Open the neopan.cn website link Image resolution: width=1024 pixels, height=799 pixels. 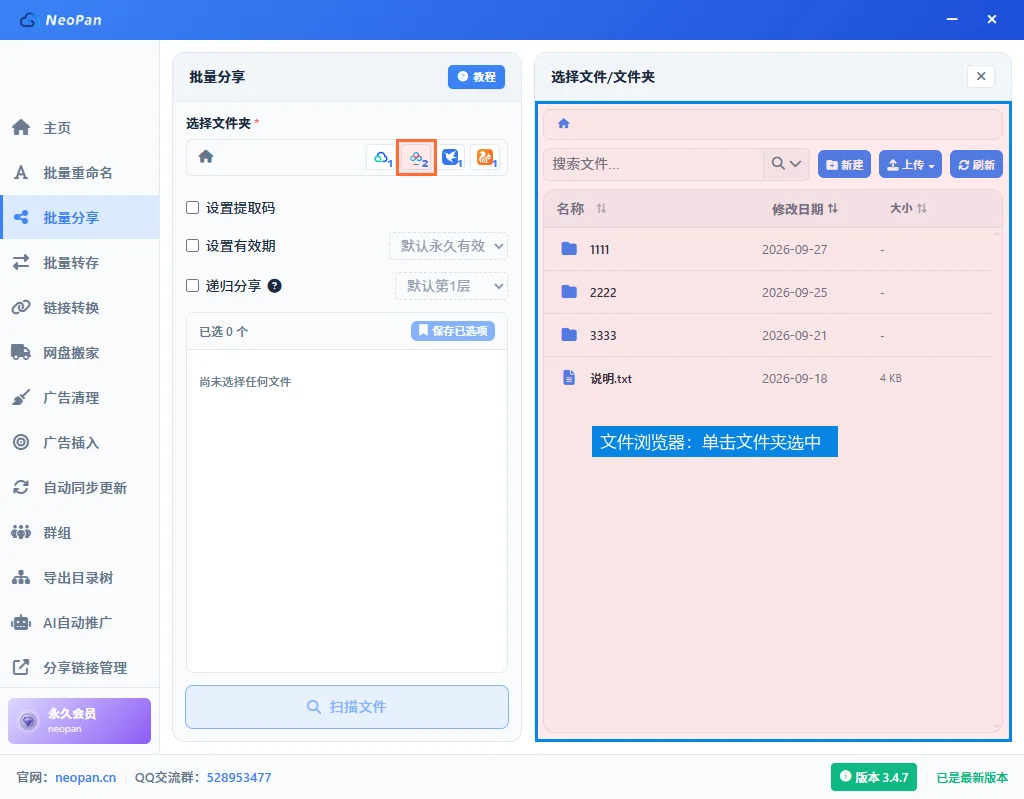click(86, 777)
